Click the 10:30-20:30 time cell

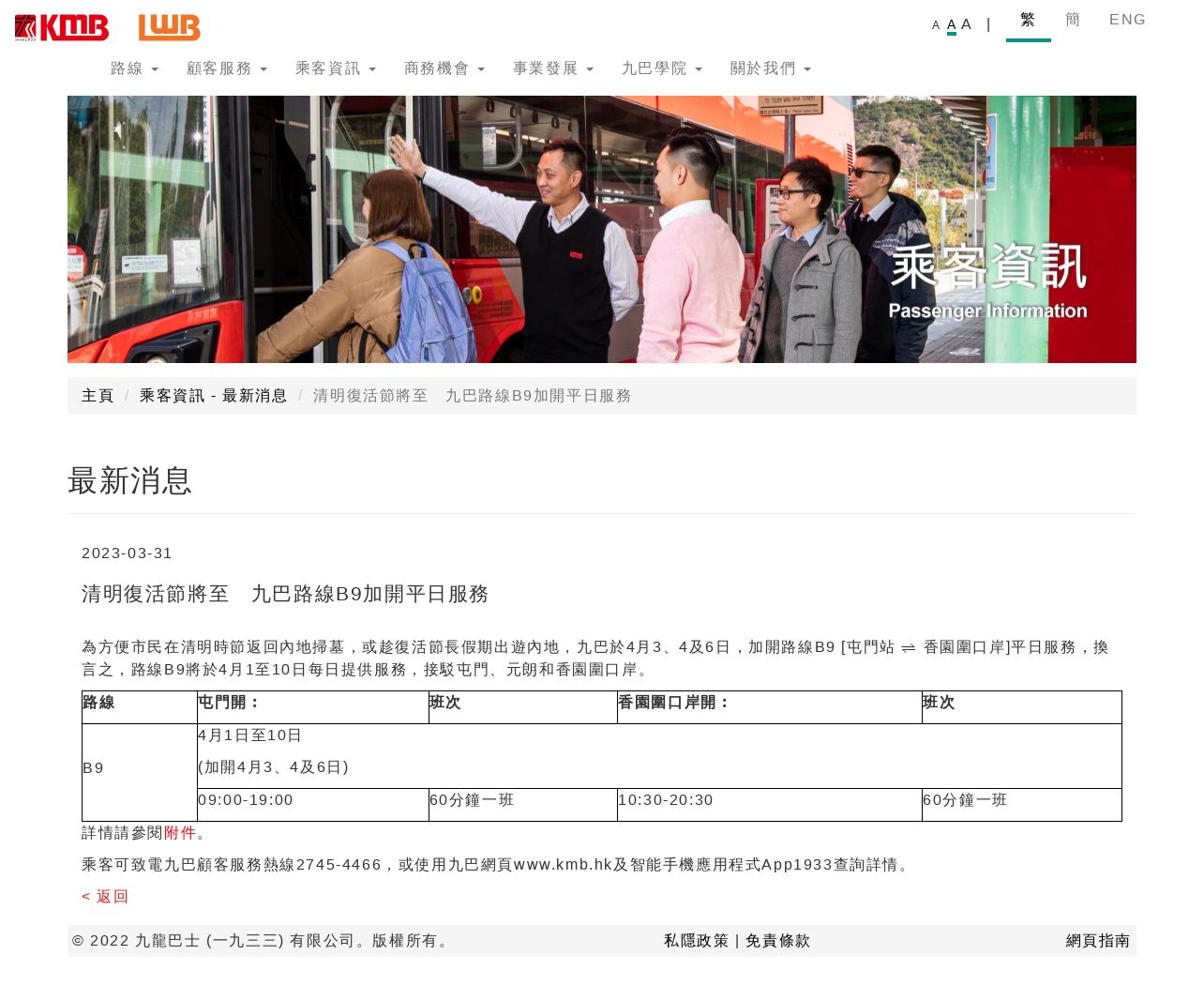pyautogui.click(x=770, y=805)
